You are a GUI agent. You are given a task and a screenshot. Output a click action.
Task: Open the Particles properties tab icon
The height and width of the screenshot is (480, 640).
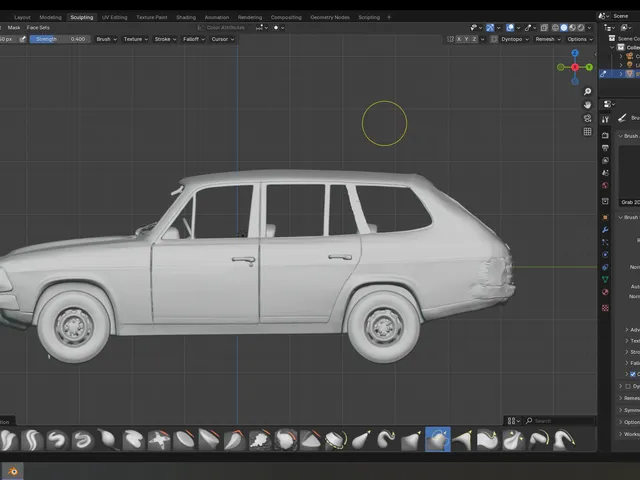(x=605, y=242)
